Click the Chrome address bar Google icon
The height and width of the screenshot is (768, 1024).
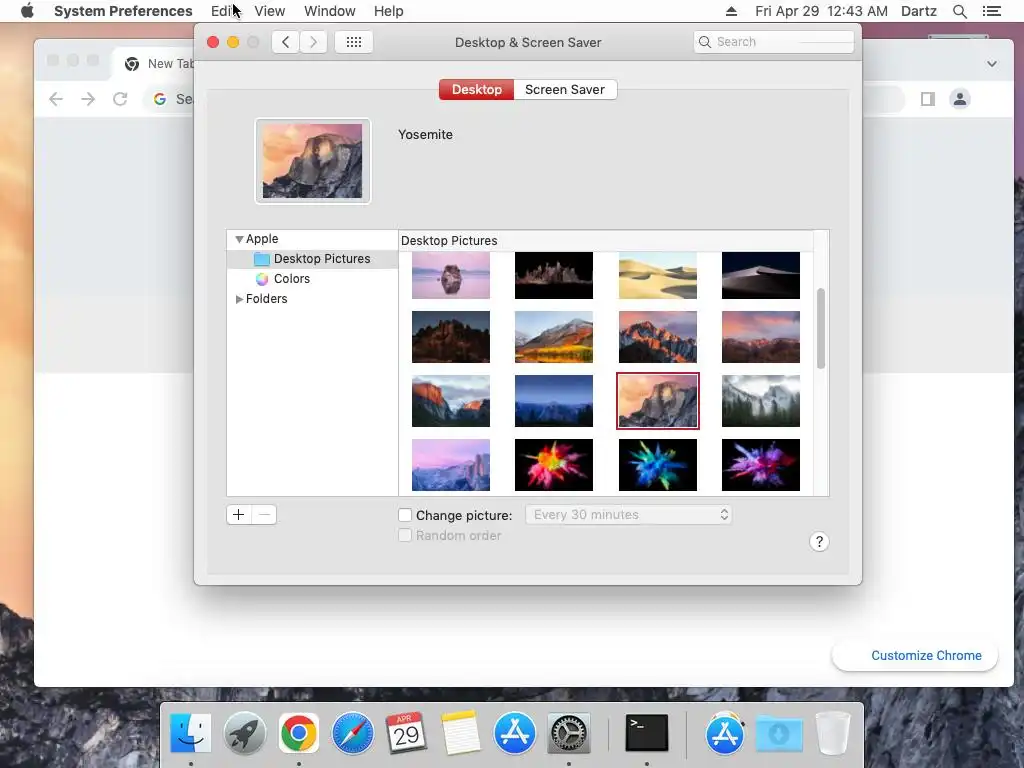pos(159,99)
